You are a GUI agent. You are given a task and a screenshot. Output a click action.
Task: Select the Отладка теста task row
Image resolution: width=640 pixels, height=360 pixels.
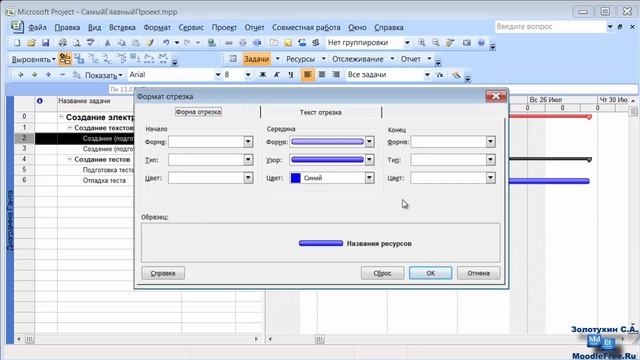[104, 180]
